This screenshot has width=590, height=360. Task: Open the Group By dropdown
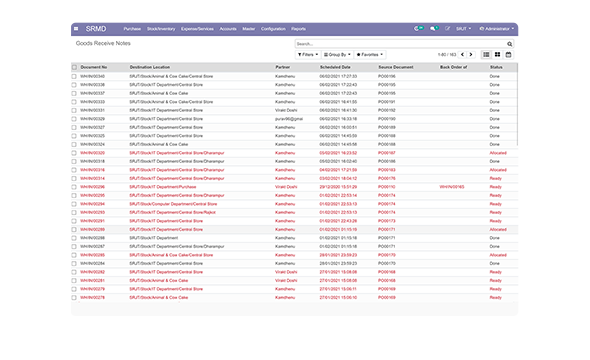337,55
